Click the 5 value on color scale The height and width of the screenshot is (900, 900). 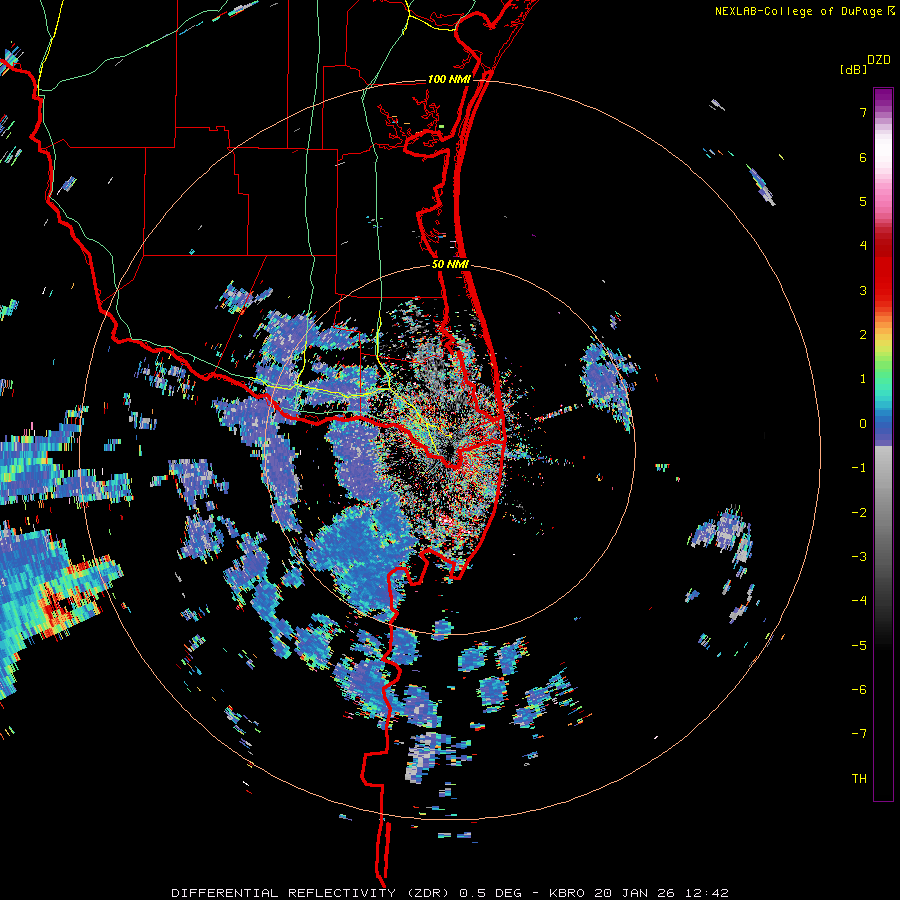[x=863, y=201]
